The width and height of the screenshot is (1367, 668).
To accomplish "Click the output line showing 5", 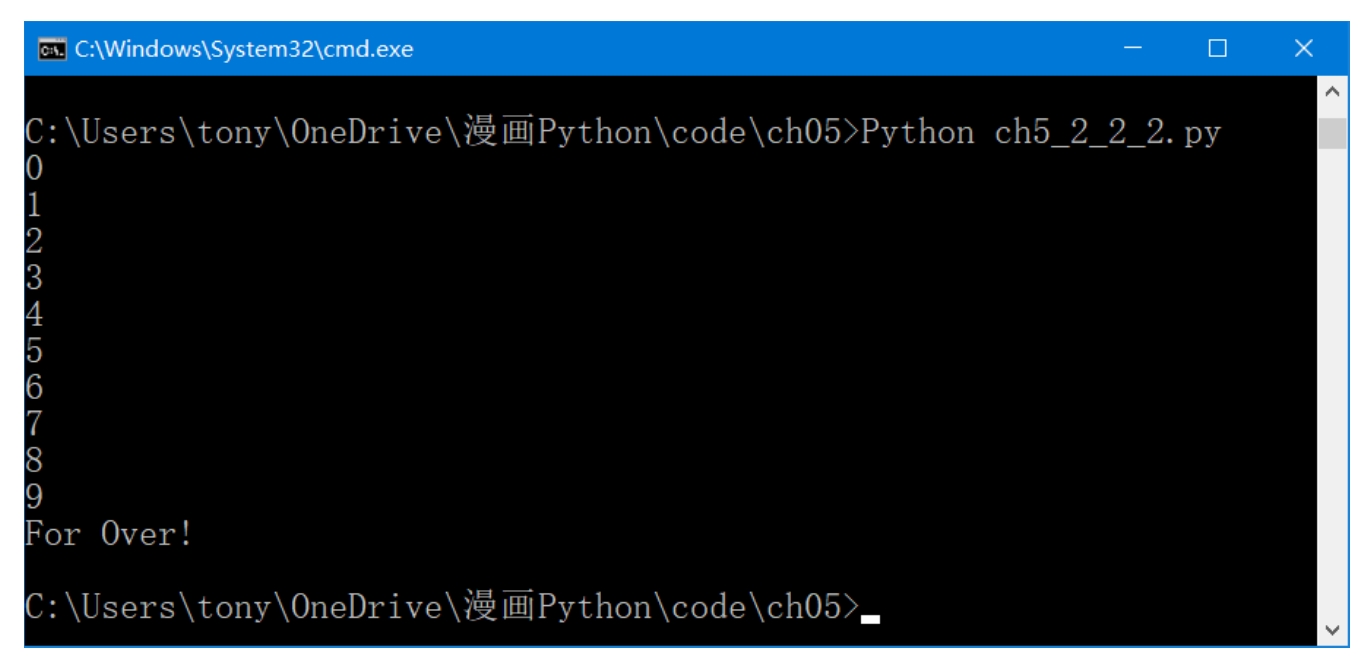I will point(35,351).
